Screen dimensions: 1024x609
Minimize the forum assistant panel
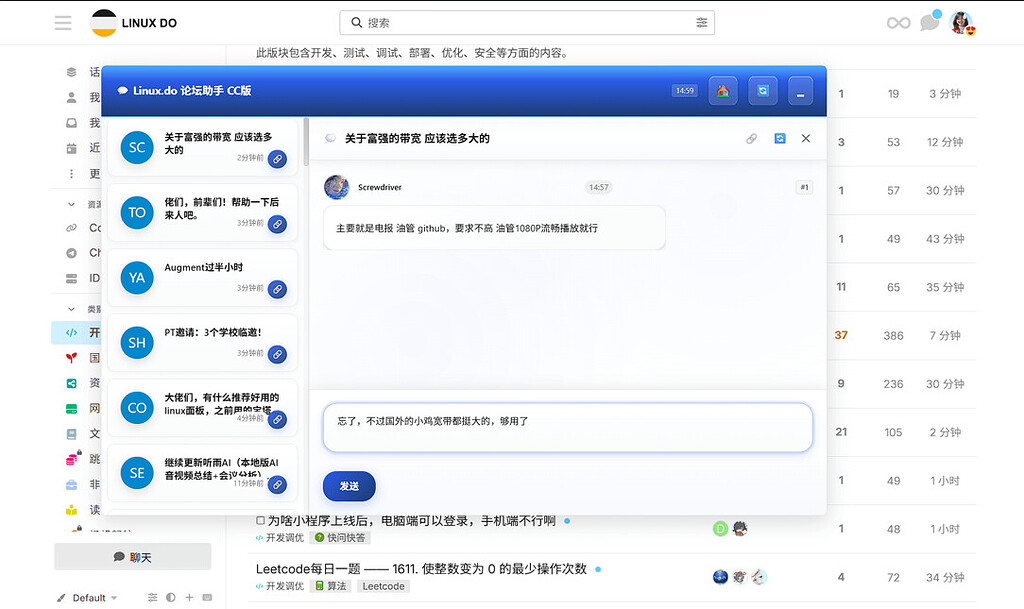(800, 91)
